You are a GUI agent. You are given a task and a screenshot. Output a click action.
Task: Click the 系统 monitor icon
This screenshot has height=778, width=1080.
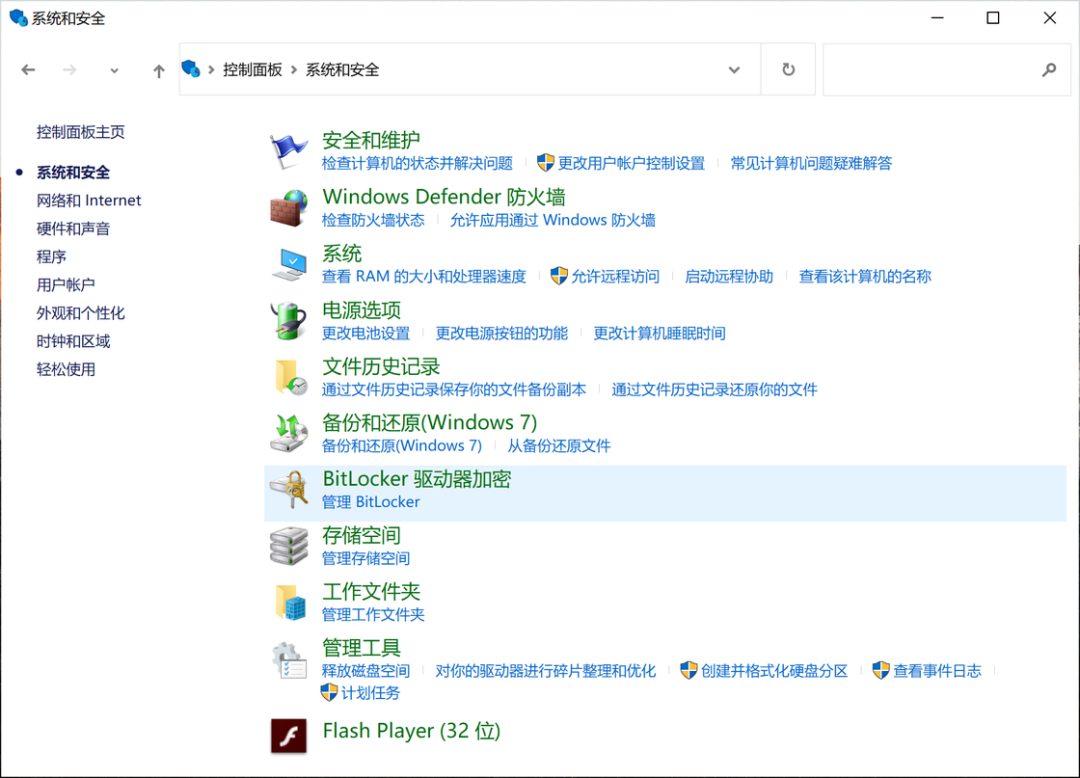point(289,264)
